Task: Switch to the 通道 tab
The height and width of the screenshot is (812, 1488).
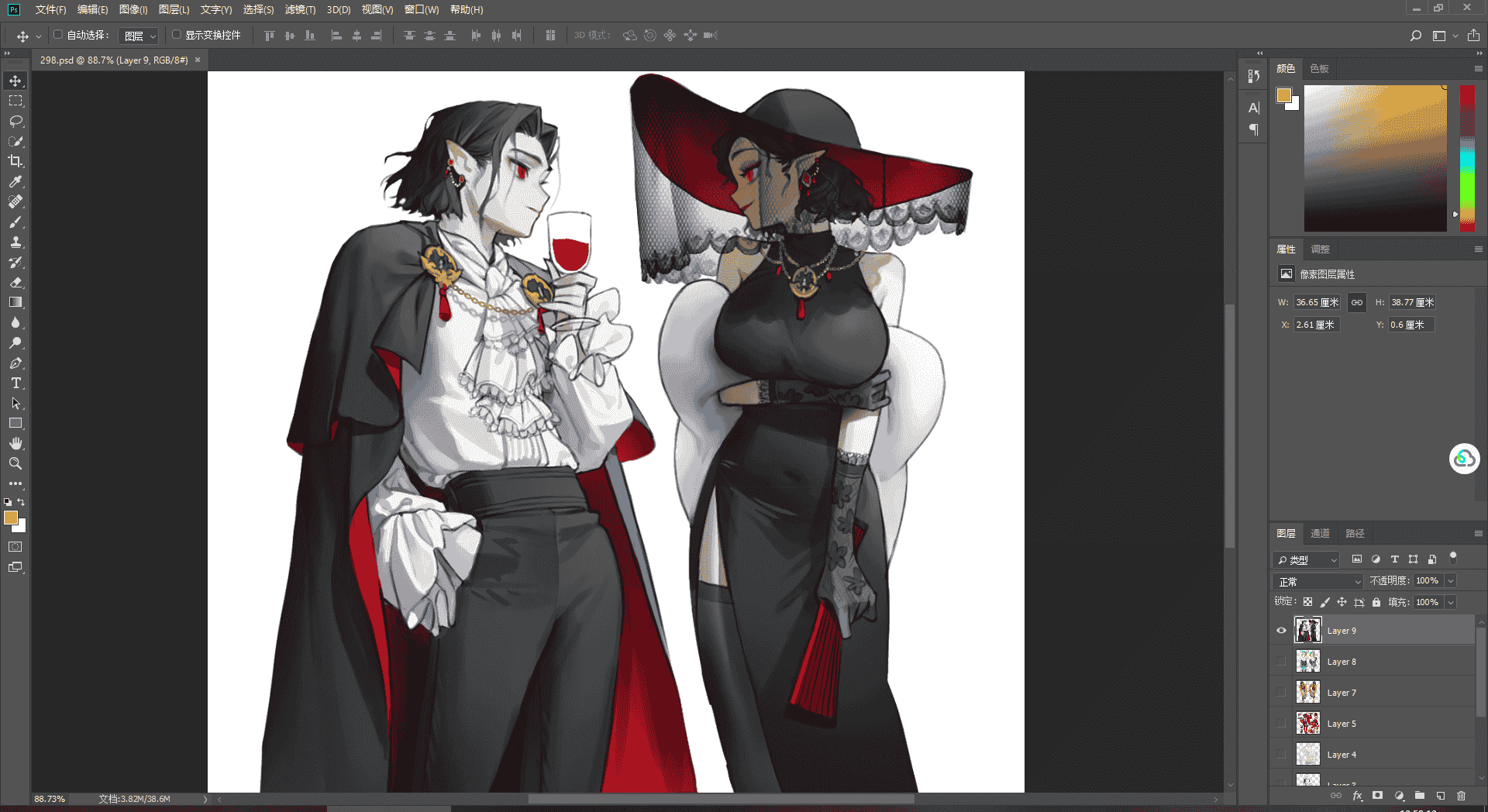Action: (x=1320, y=533)
